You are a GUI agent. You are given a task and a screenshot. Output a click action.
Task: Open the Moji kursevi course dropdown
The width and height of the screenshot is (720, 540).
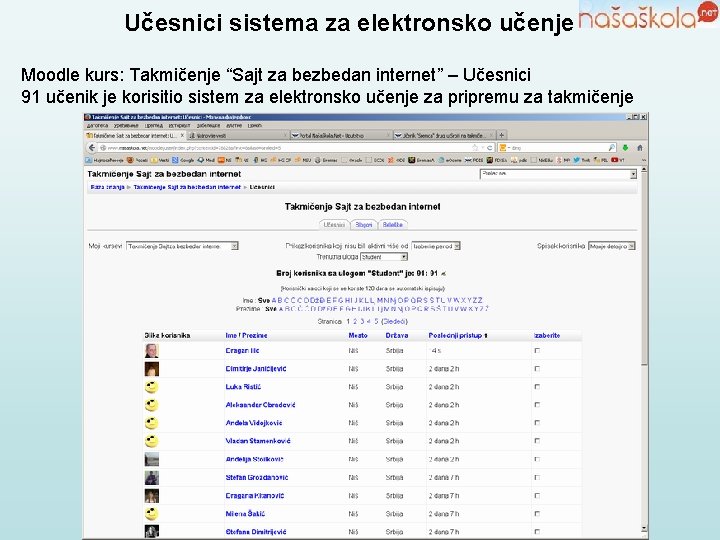[182, 247]
